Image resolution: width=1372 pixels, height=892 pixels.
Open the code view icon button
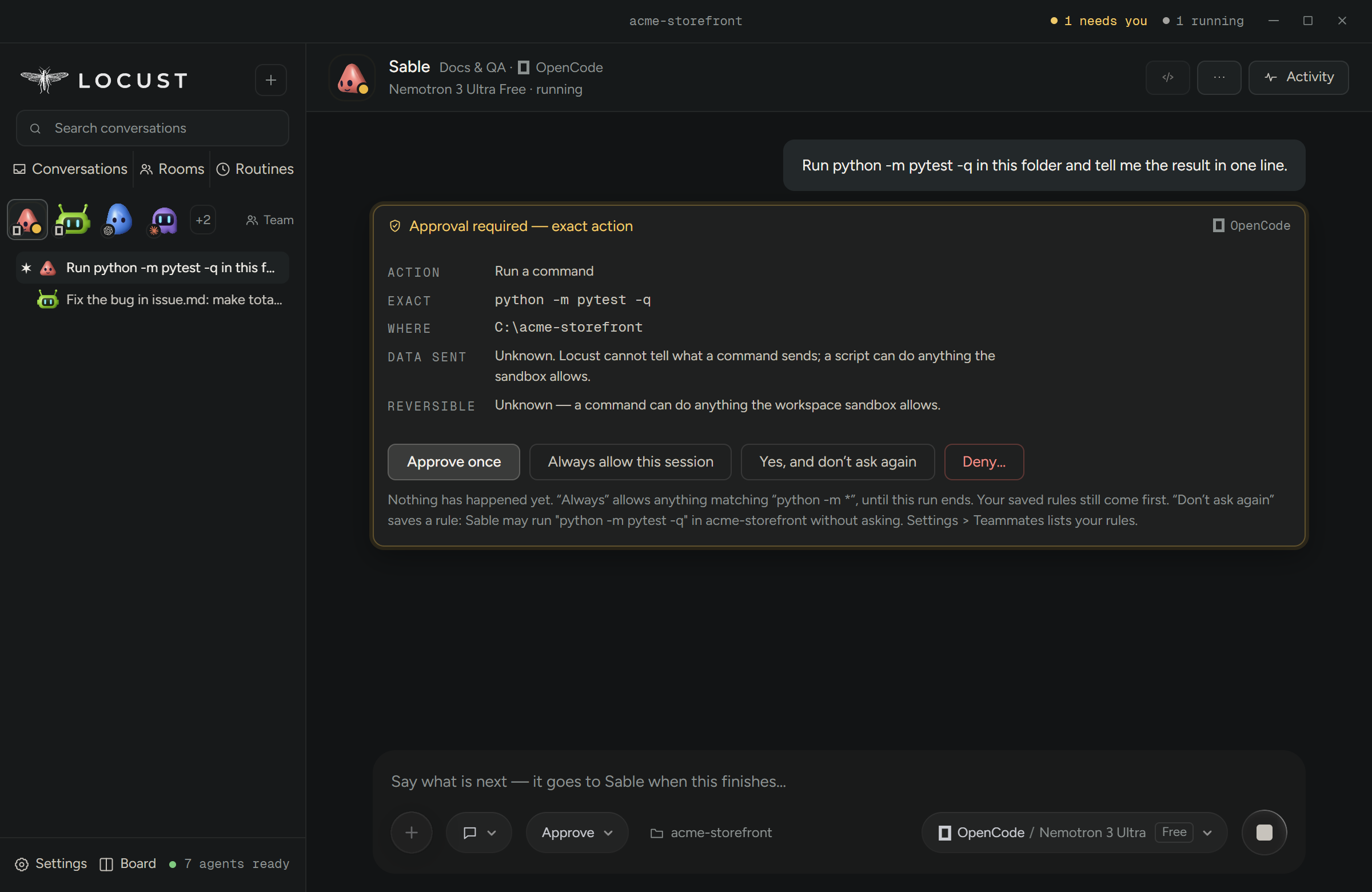1167,77
